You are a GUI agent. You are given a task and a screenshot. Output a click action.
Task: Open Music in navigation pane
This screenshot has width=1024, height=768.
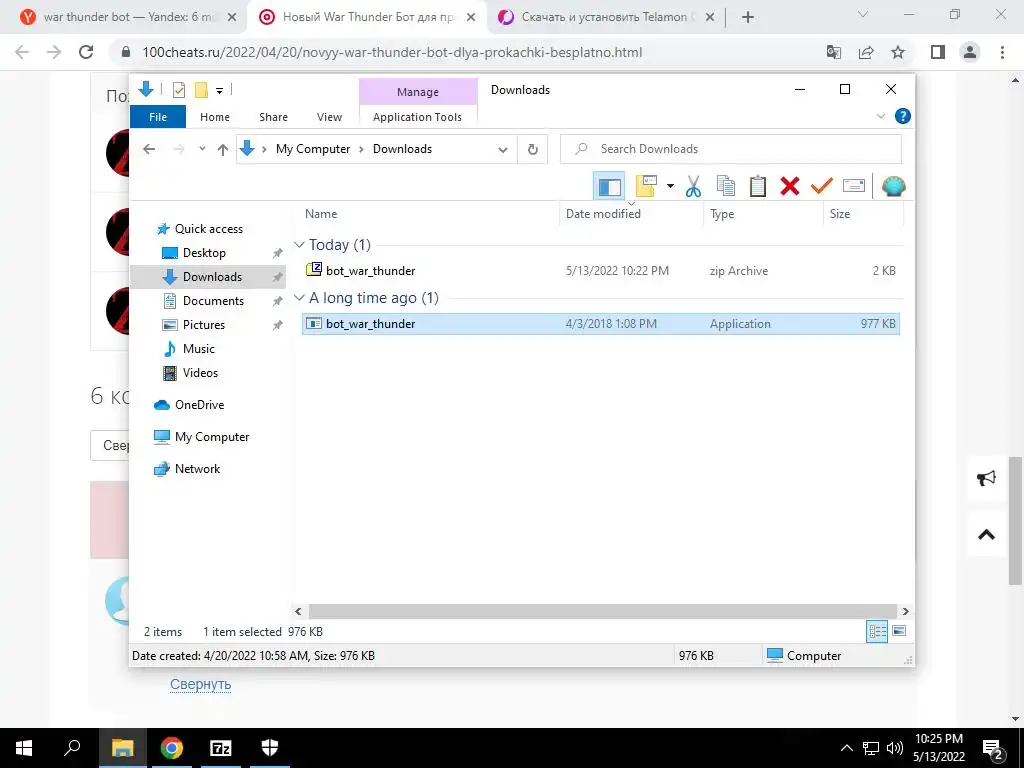[x=198, y=349]
